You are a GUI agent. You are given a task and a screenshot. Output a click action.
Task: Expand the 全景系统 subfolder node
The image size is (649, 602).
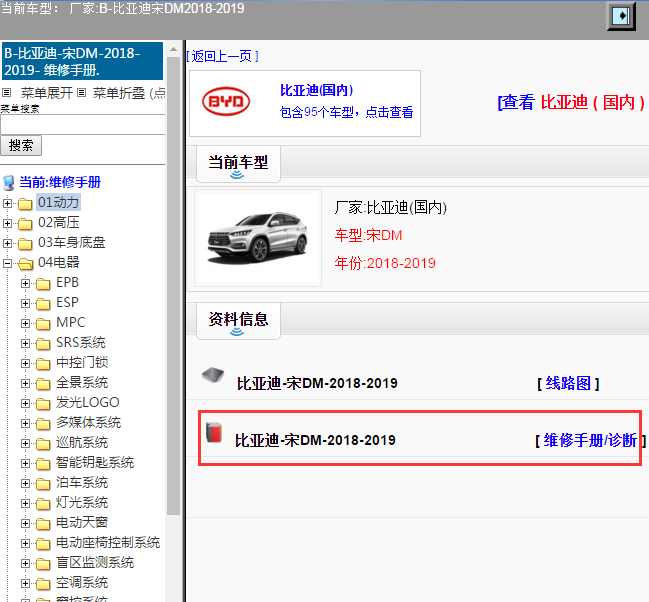[25, 383]
